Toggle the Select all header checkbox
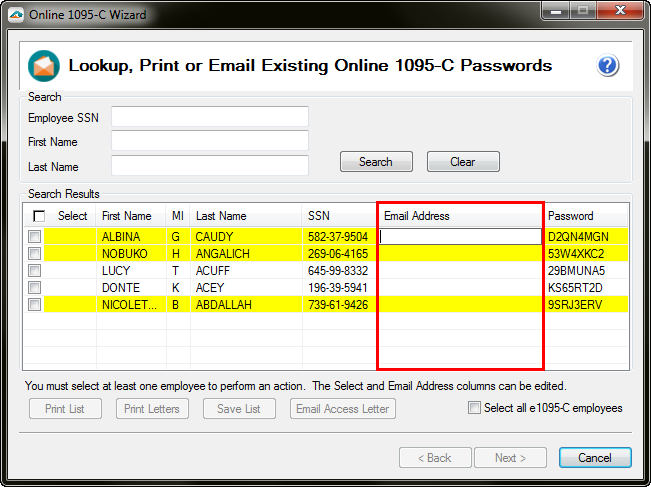The width and height of the screenshot is (651, 487). pos(39,216)
